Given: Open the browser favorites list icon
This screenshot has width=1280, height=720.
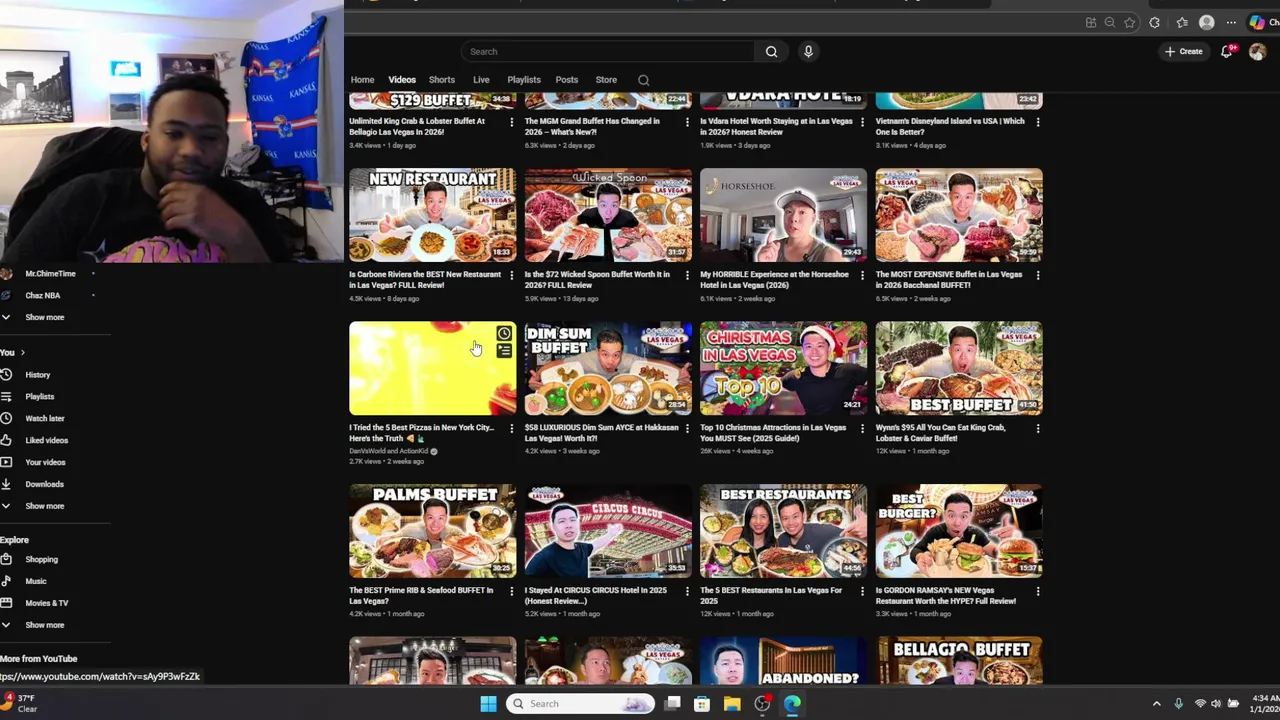Looking at the screenshot, I should [1182, 23].
